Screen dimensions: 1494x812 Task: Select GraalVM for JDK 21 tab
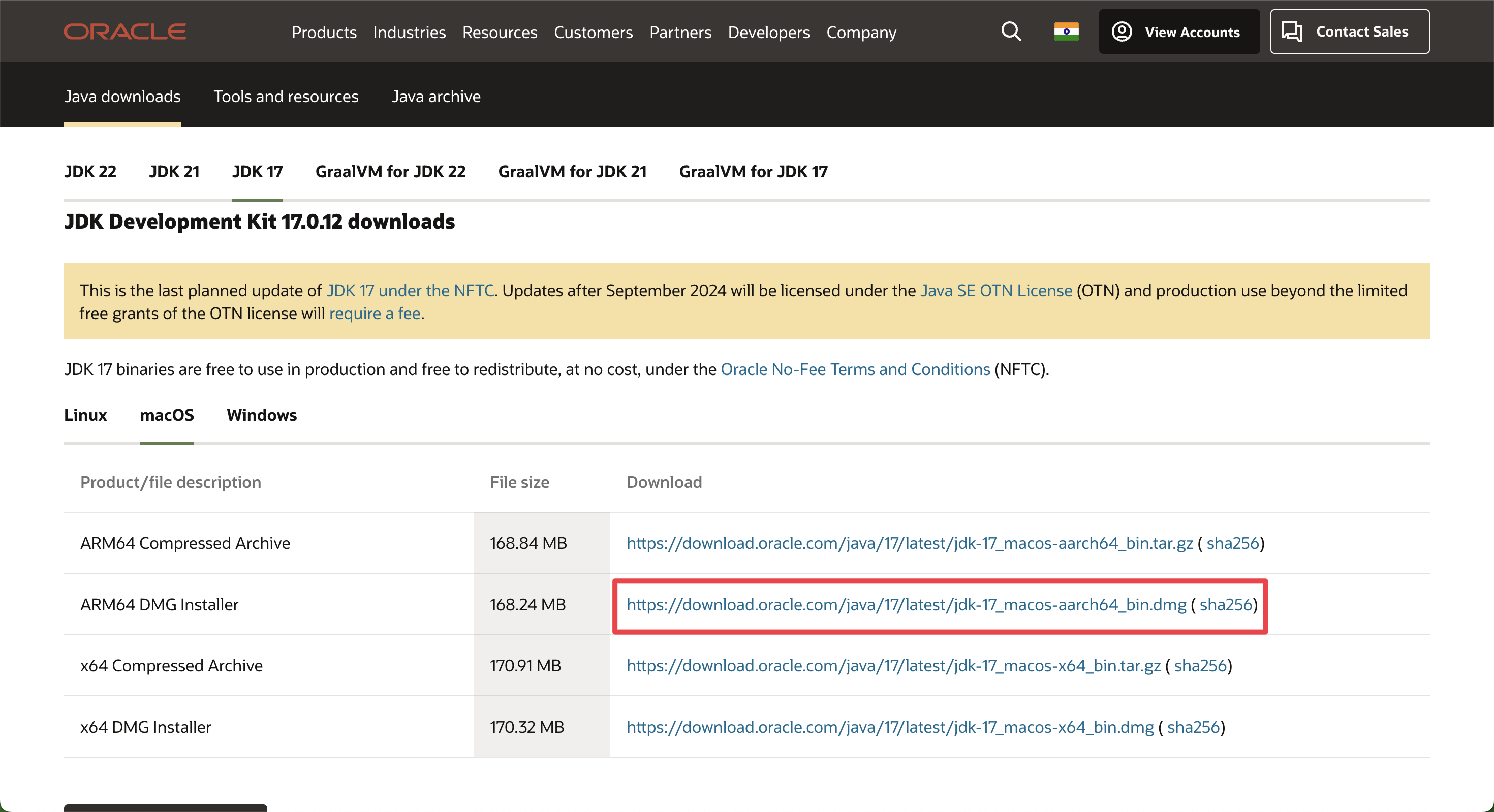click(572, 172)
